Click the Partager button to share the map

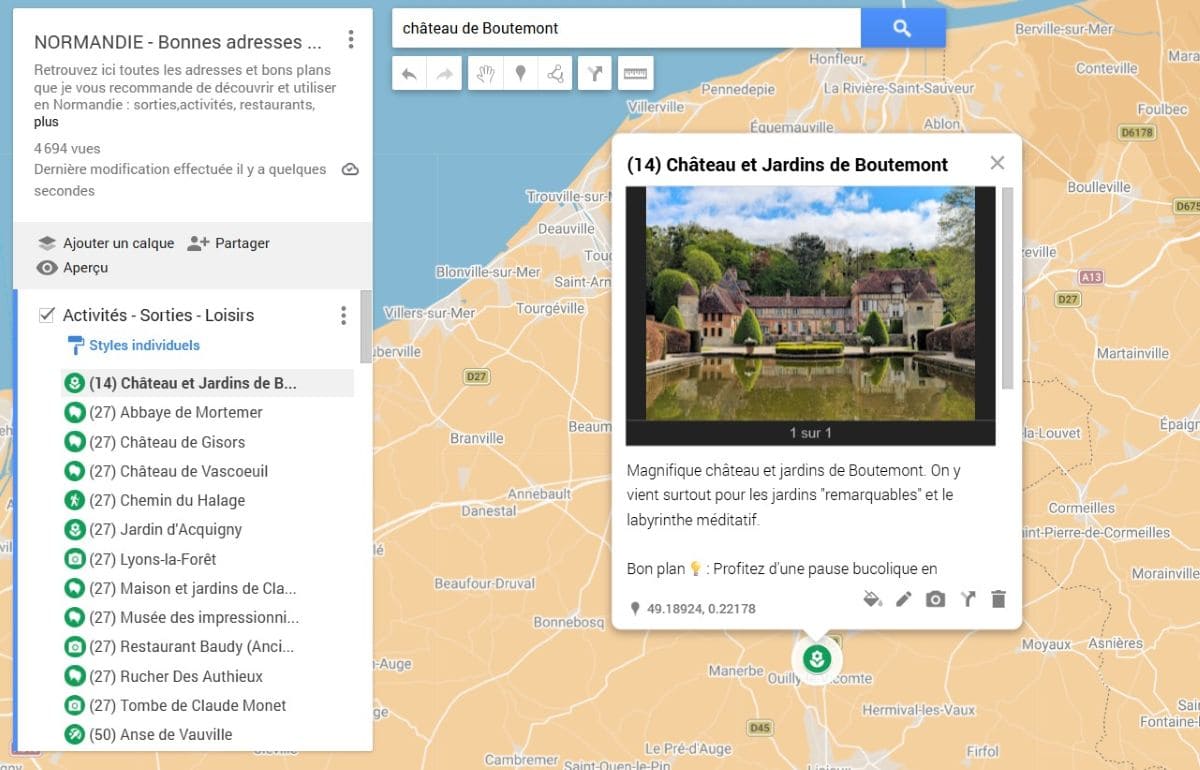click(240, 243)
